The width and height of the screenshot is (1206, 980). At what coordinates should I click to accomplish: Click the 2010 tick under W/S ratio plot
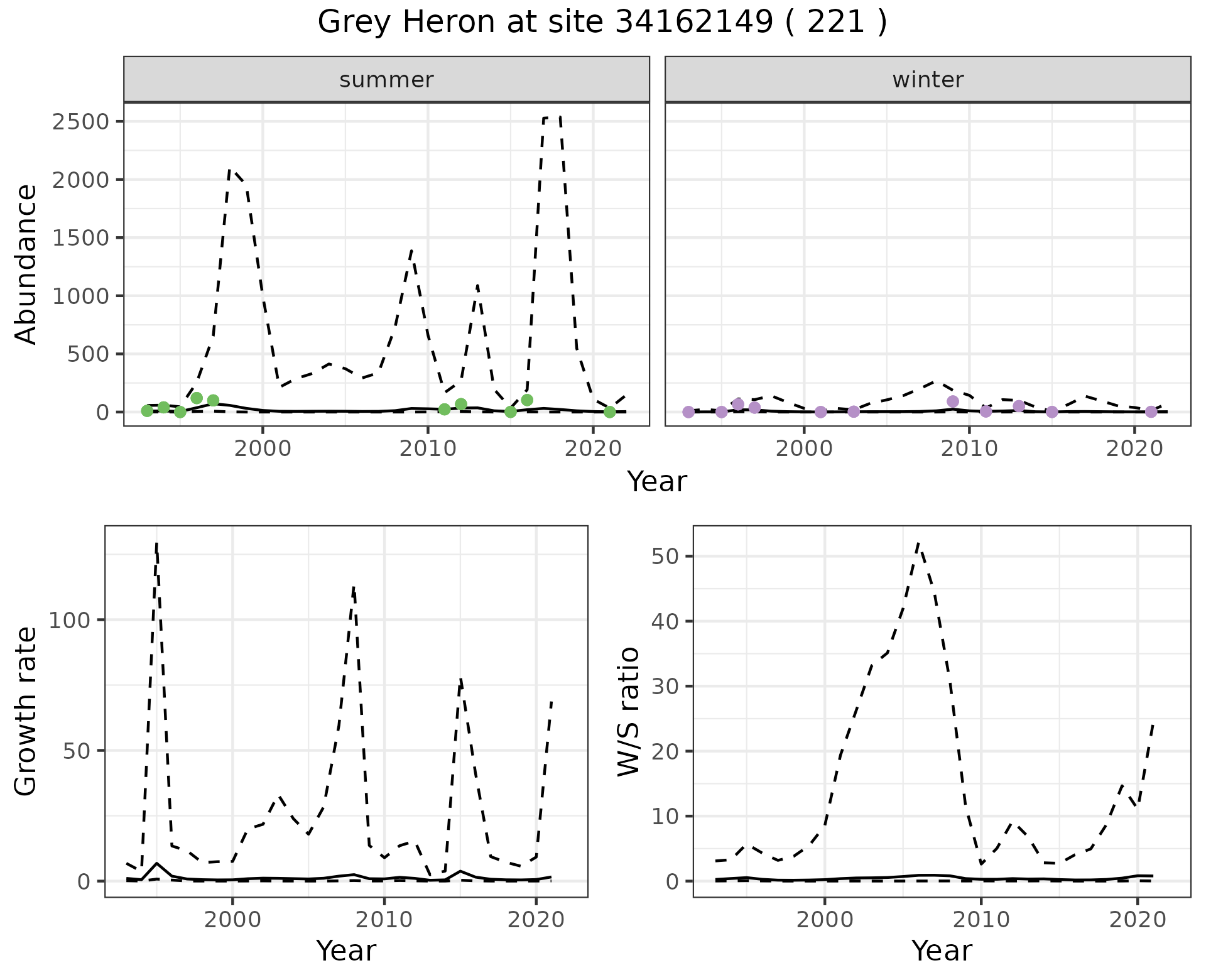click(x=981, y=920)
